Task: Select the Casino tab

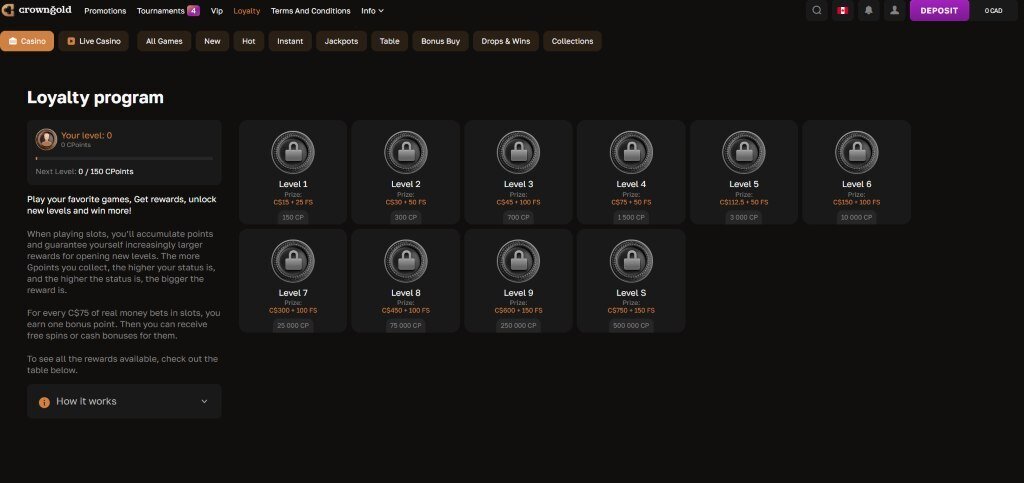Action: pos(27,41)
